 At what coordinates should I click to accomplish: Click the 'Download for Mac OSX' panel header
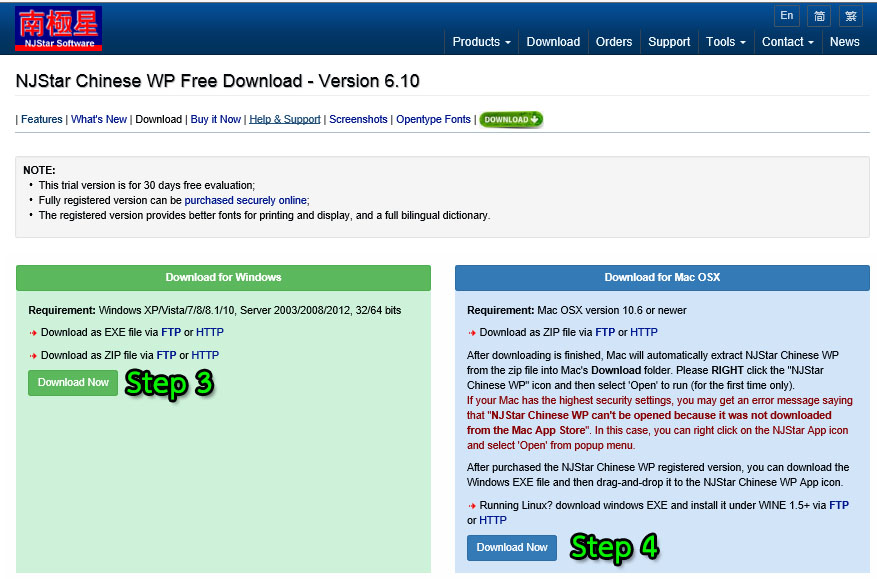(x=662, y=277)
